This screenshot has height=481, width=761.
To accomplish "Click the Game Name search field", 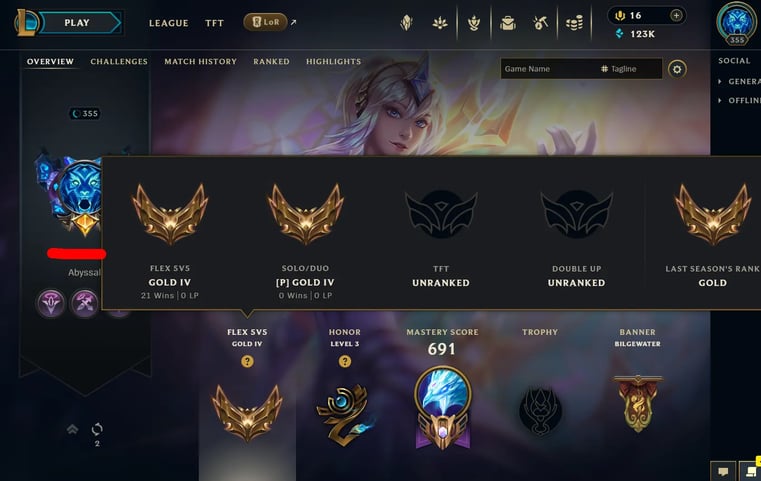I will tap(548, 69).
